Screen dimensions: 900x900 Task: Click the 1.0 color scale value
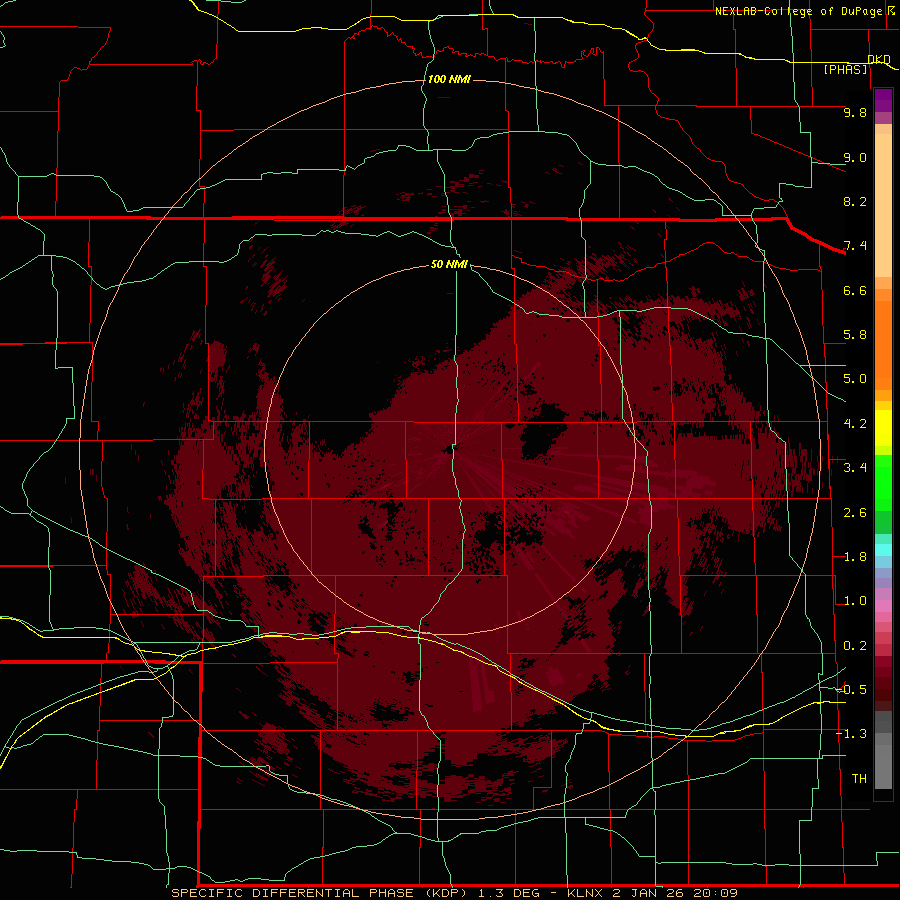tap(855, 601)
